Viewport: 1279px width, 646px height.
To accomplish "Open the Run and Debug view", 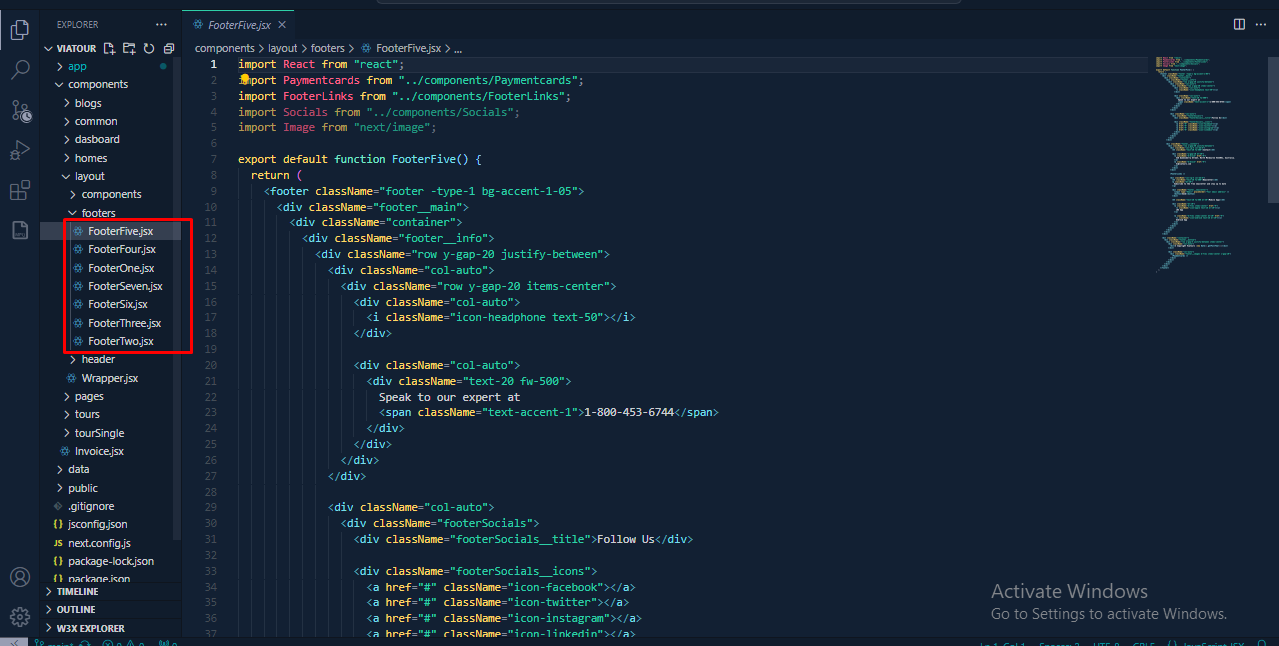I will (x=20, y=150).
